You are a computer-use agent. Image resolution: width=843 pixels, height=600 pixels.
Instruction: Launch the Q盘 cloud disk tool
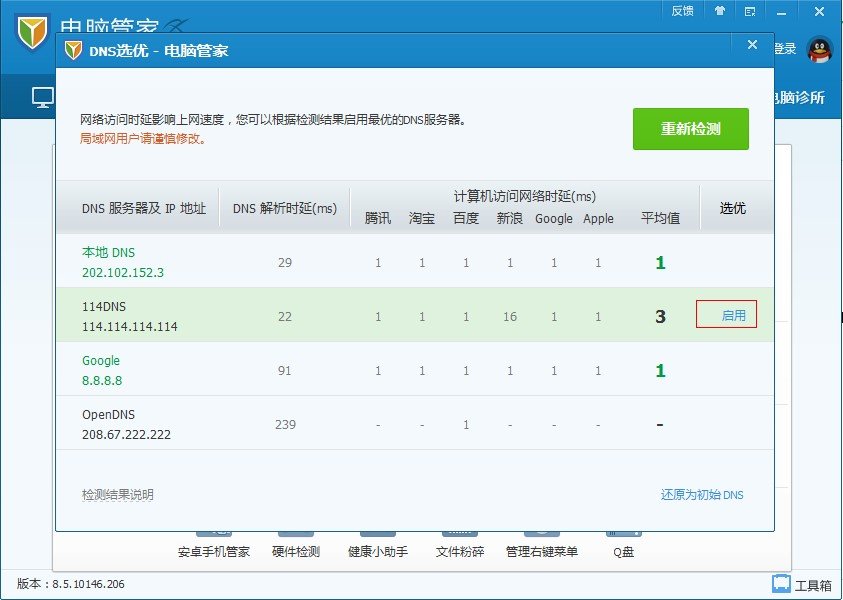pos(622,549)
